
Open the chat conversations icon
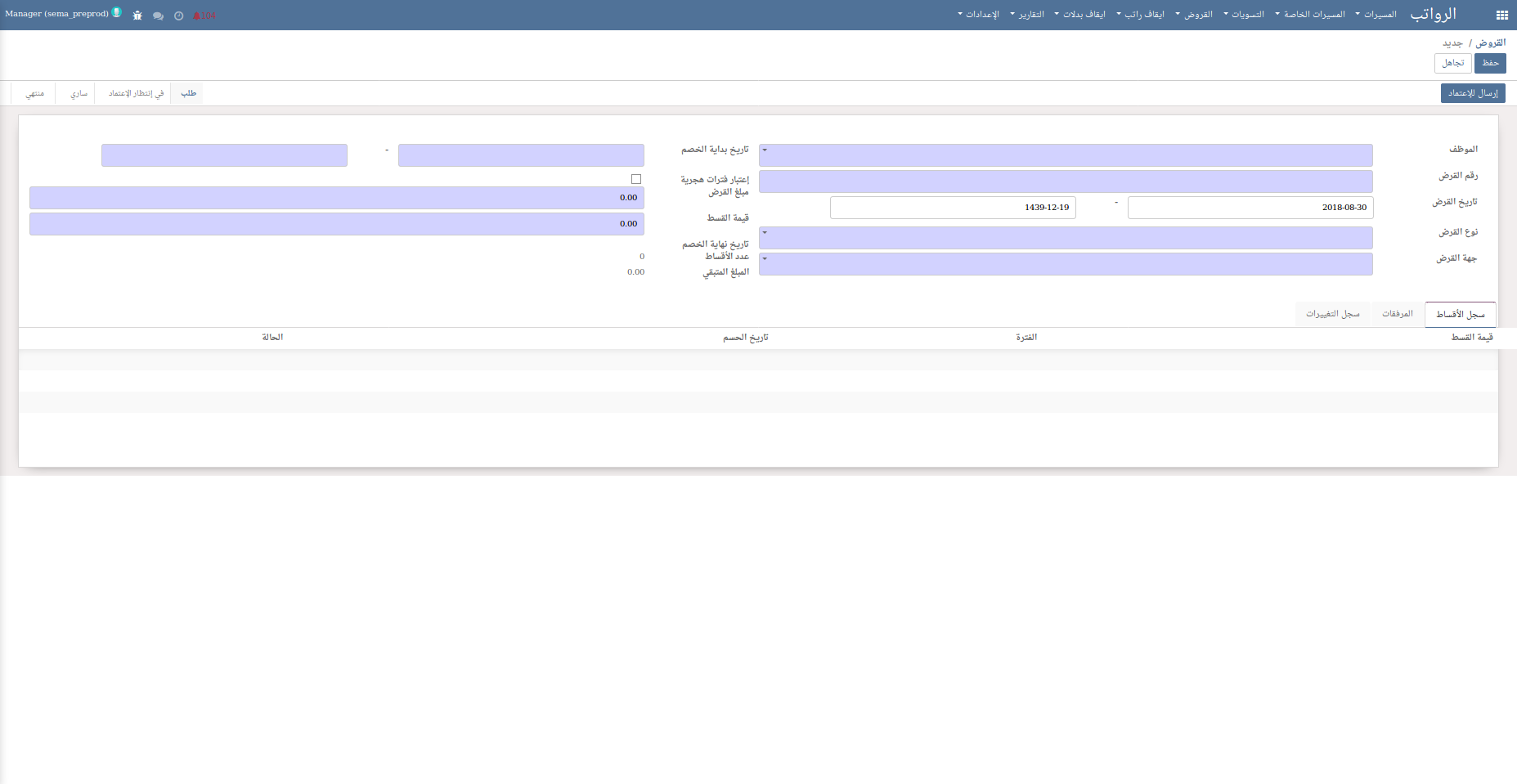tap(158, 16)
